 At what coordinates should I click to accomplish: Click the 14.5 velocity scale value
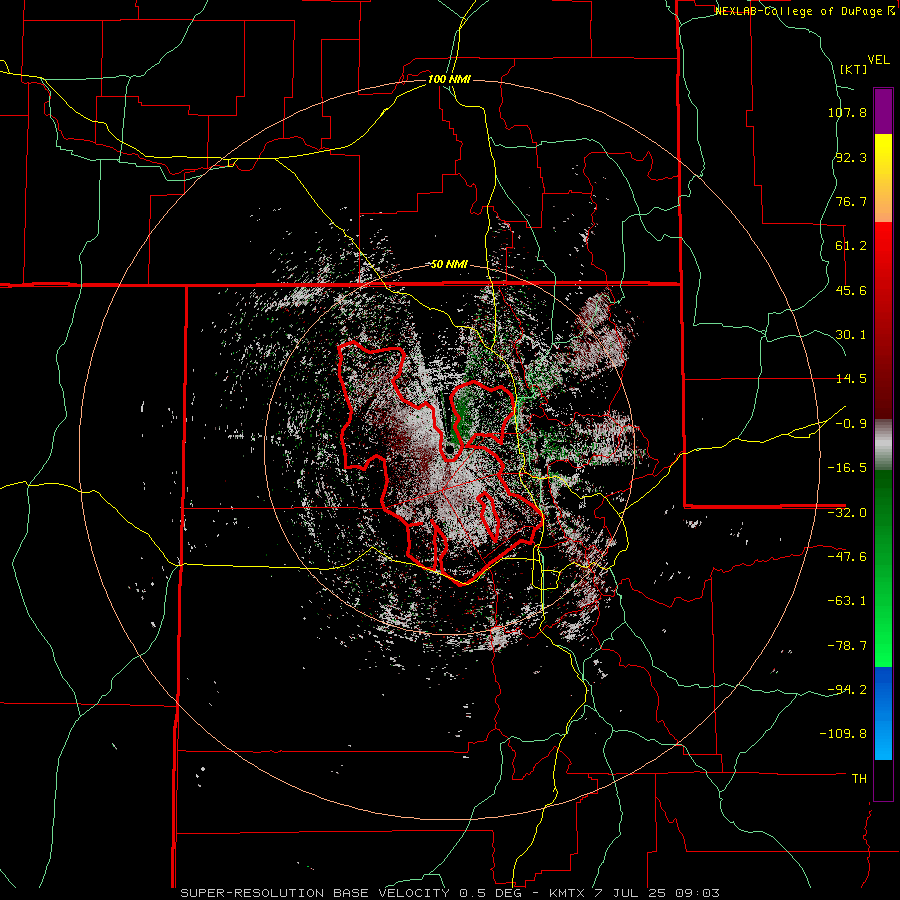(851, 379)
